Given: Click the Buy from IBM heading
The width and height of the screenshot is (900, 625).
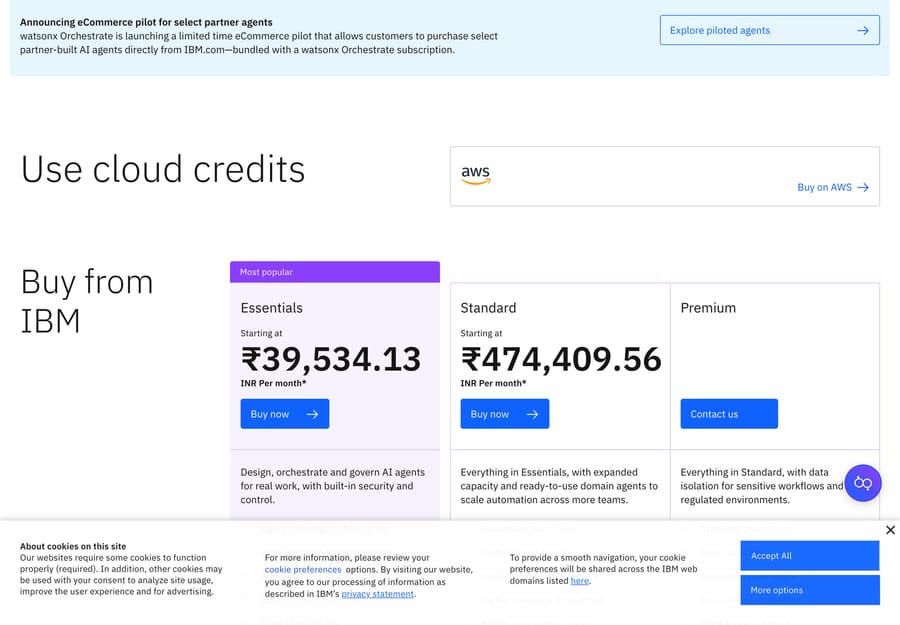Looking at the screenshot, I should (87, 301).
